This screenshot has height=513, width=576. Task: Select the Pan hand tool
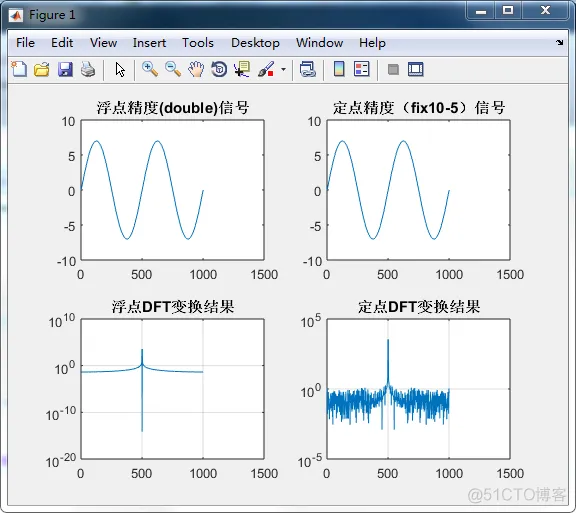[x=196, y=69]
